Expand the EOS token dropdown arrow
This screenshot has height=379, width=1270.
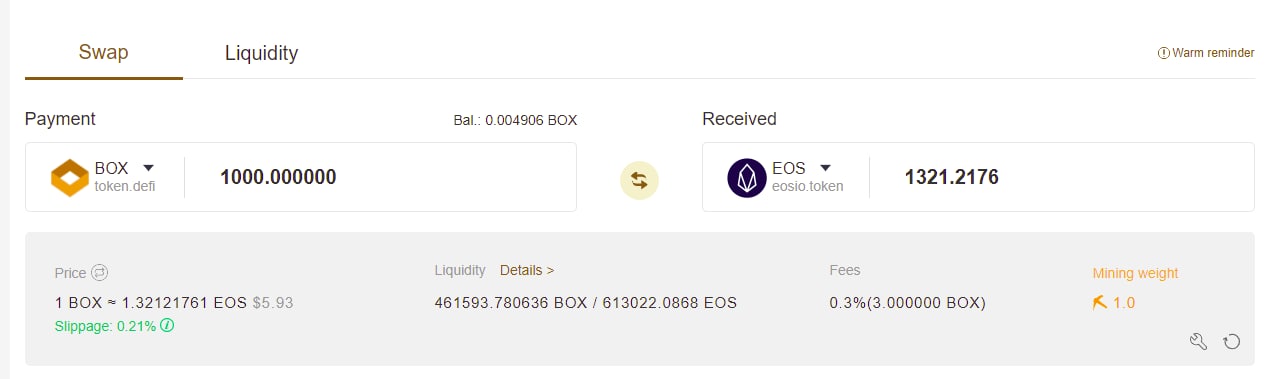[826, 168]
